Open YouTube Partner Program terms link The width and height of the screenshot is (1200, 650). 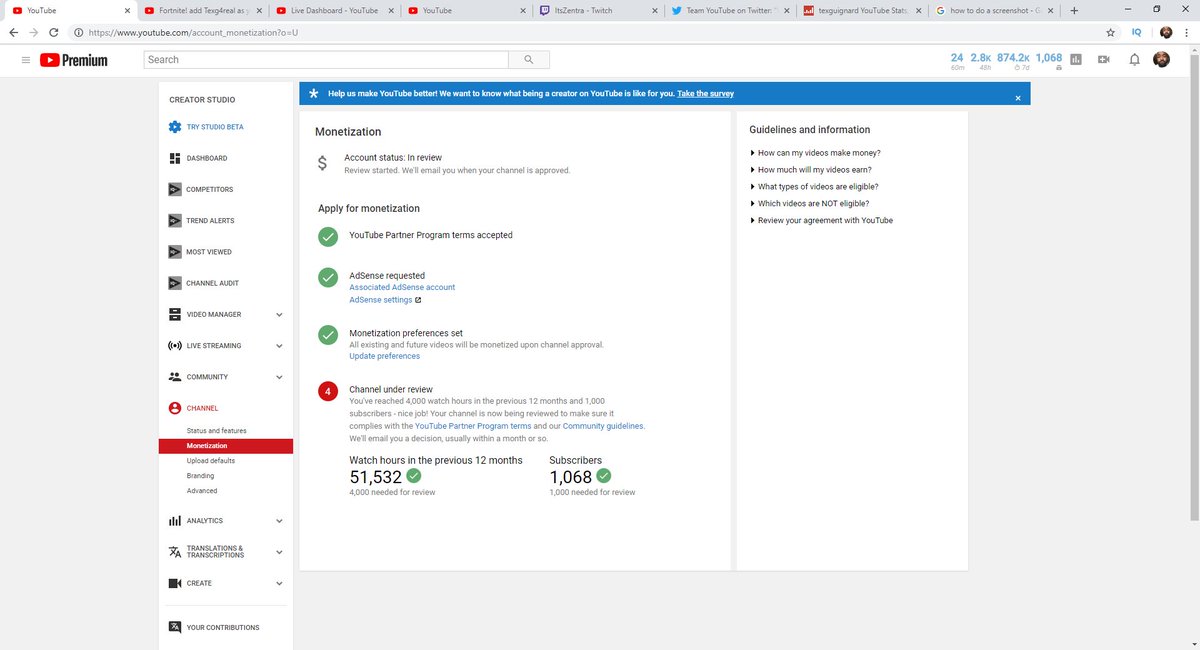473,426
